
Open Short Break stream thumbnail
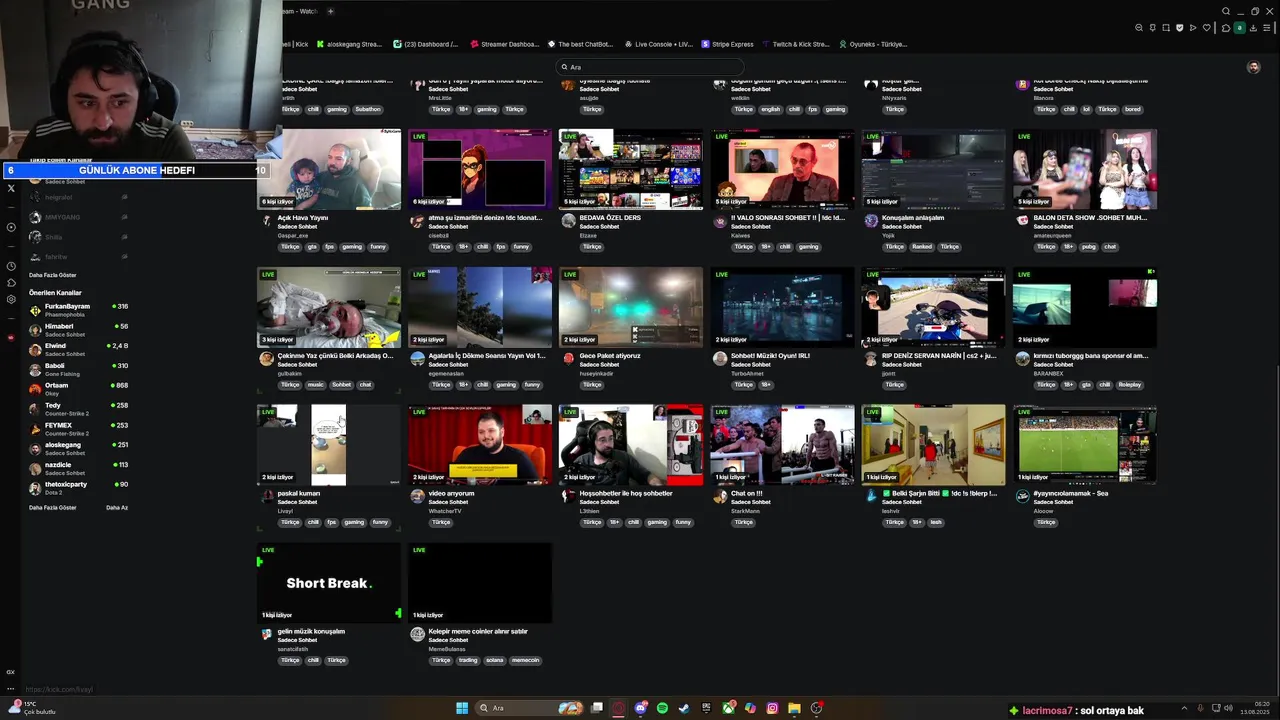pos(329,583)
